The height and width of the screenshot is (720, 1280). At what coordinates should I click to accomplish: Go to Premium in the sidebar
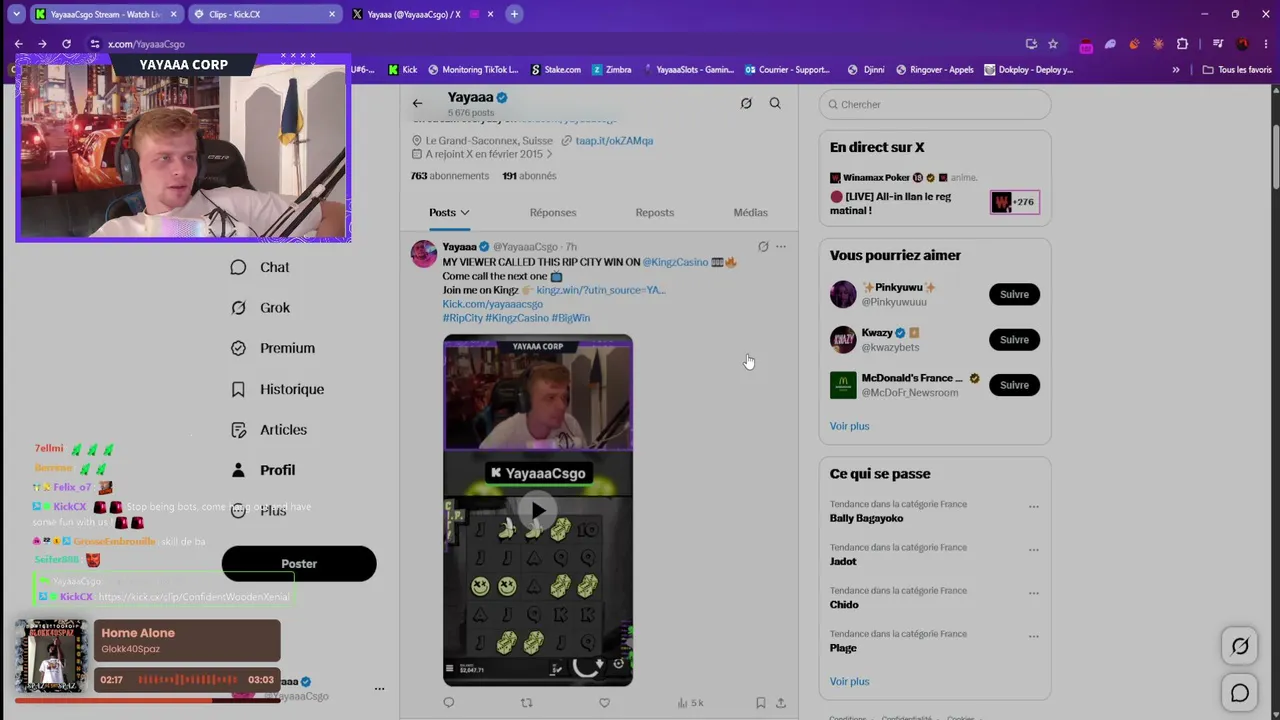click(272, 348)
